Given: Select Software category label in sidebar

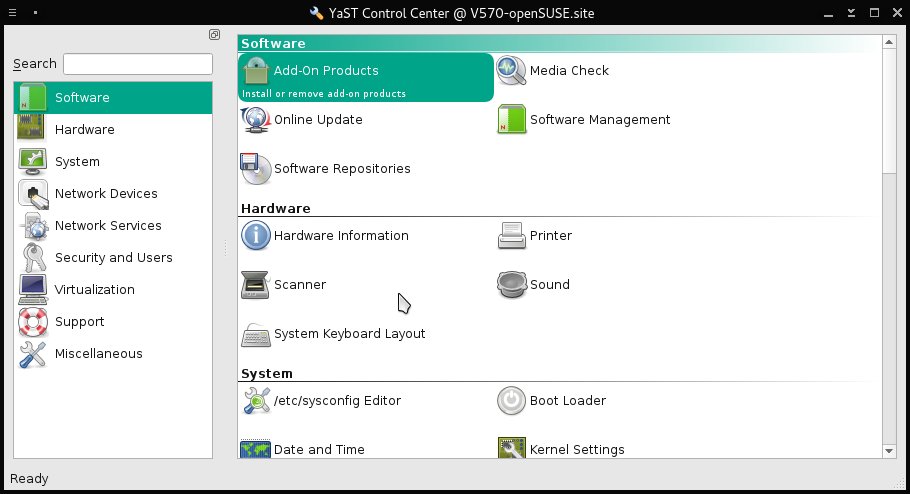Looking at the screenshot, I should coord(82,98).
